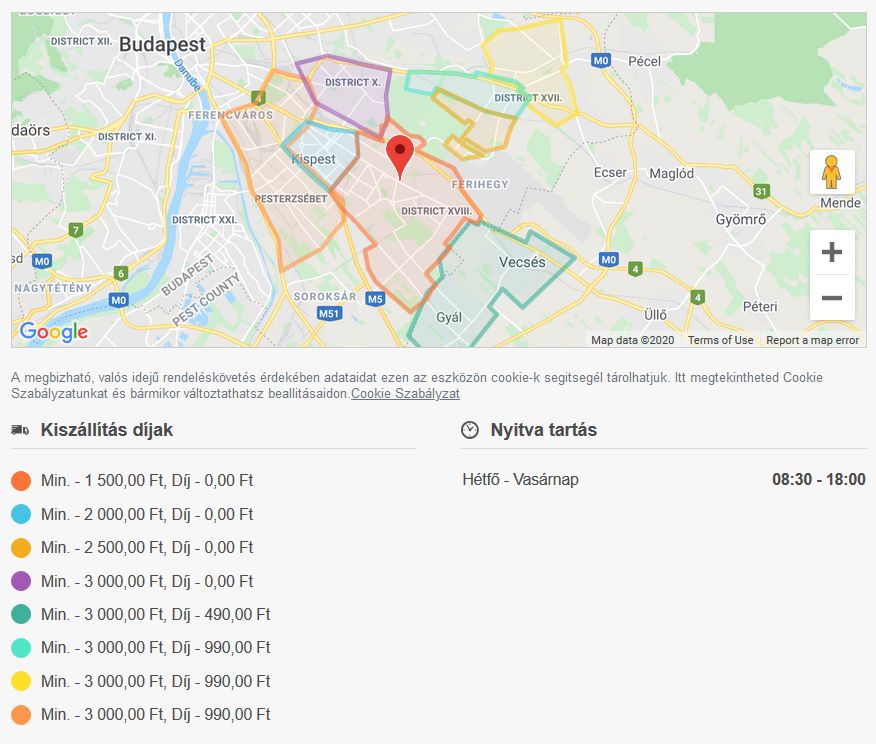Click the DISTRICT XI. map label
The image size is (876, 744).
(x=127, y=137)
